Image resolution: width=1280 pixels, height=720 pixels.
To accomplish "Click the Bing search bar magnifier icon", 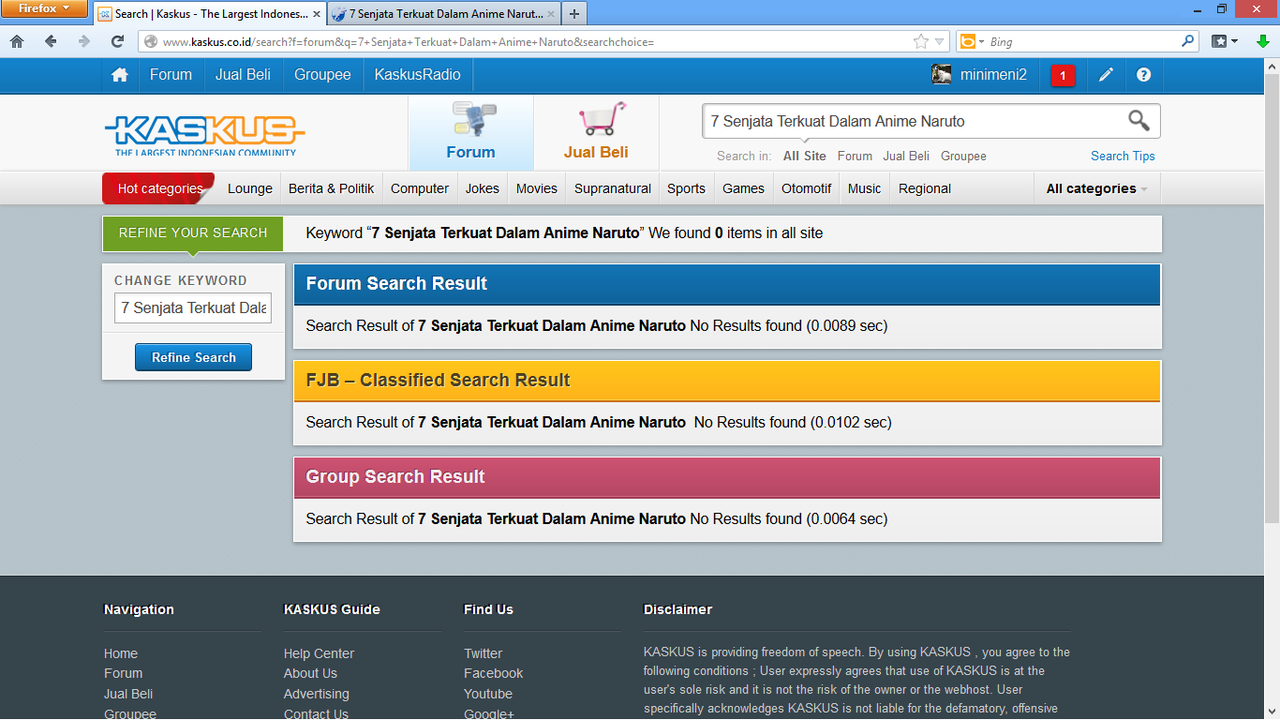I will click(x=1188, y=42).
